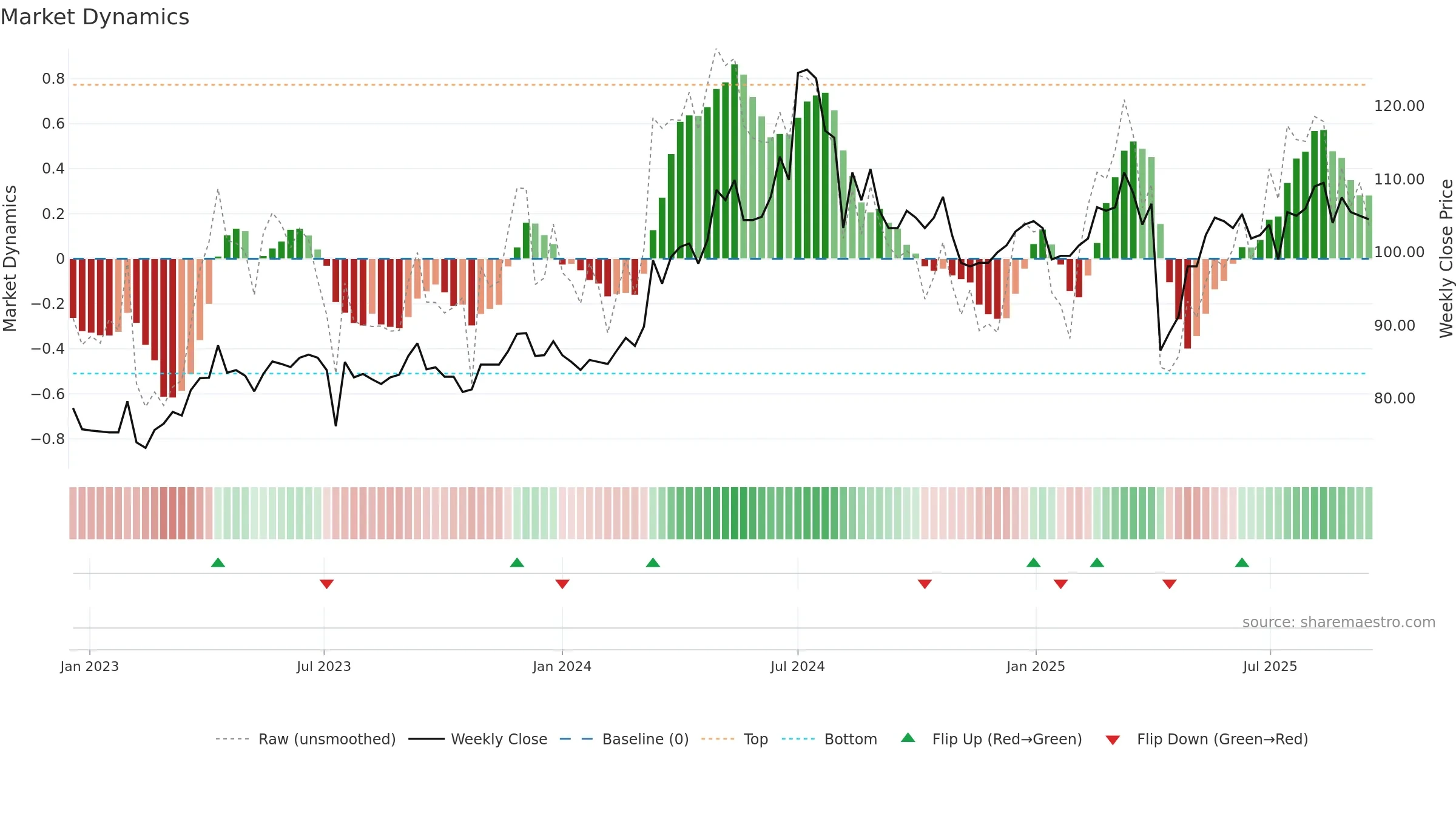Click the Jul 2025 x-axis label
Viewport: 1456px width, 819px height.
coord(1270,666)
